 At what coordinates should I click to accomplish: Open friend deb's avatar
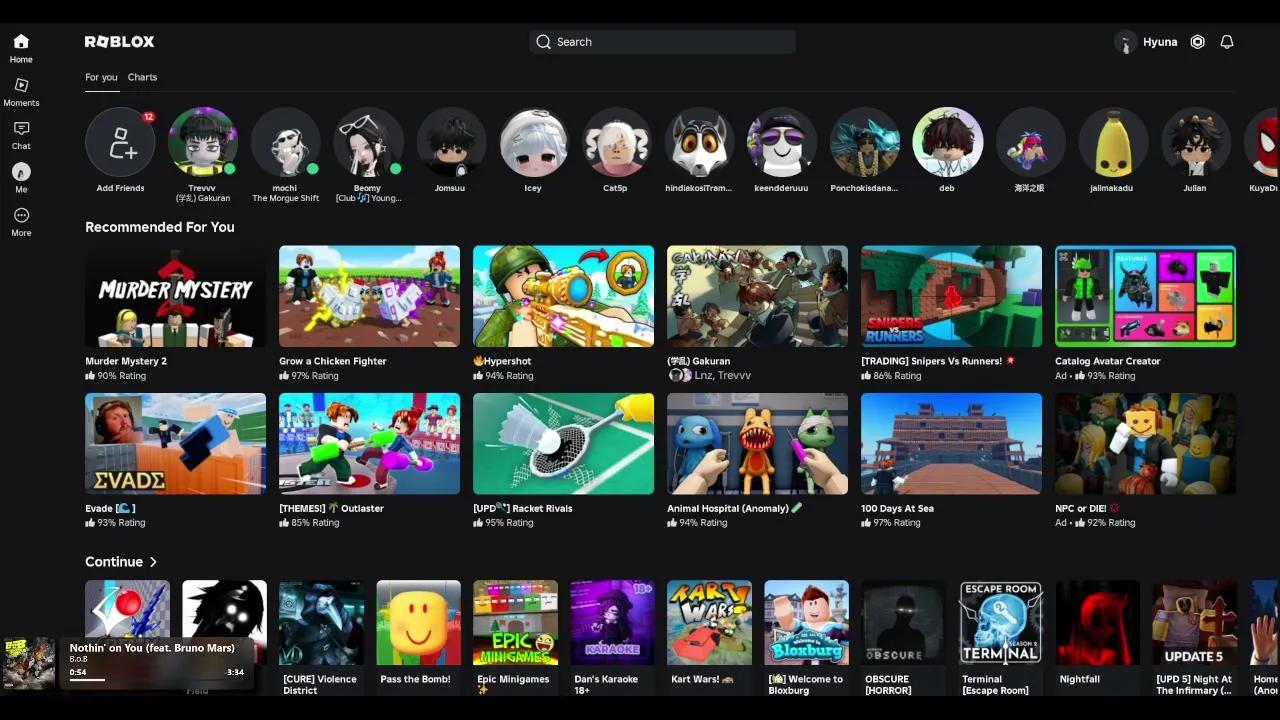tap(948, 142)
